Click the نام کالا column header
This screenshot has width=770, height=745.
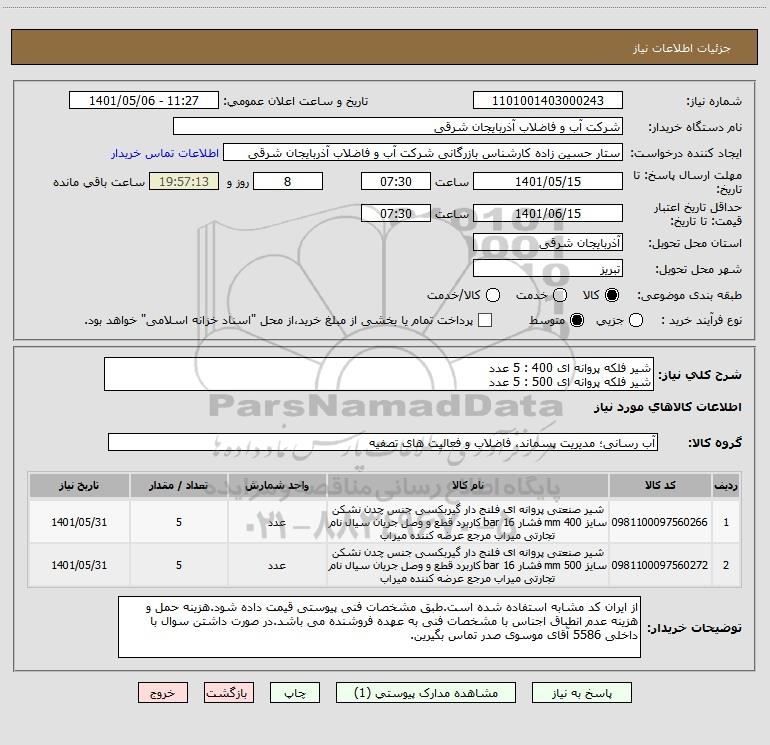[x=468, y=485]
